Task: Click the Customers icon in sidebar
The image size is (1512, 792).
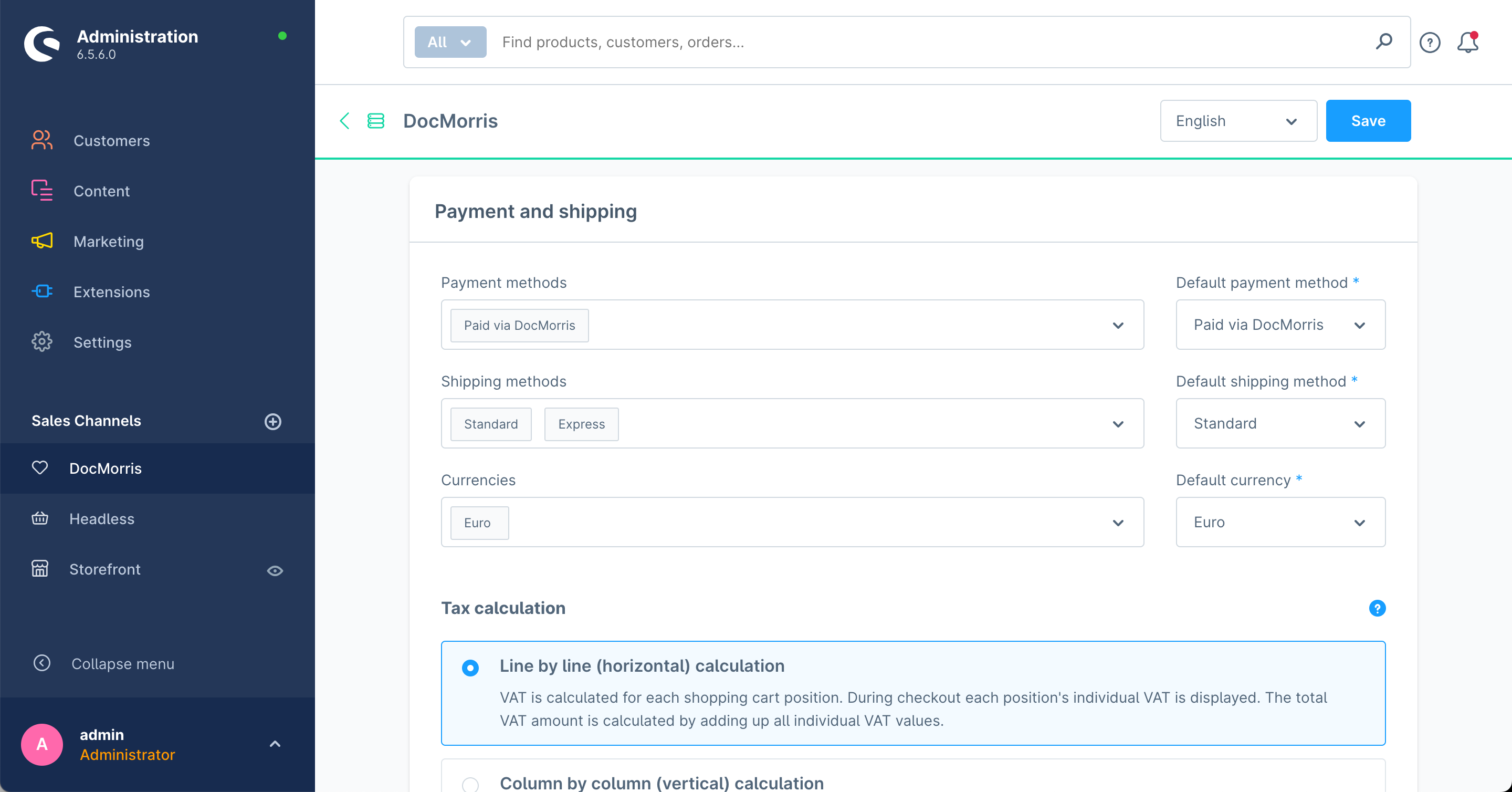Action: point(41,140)
